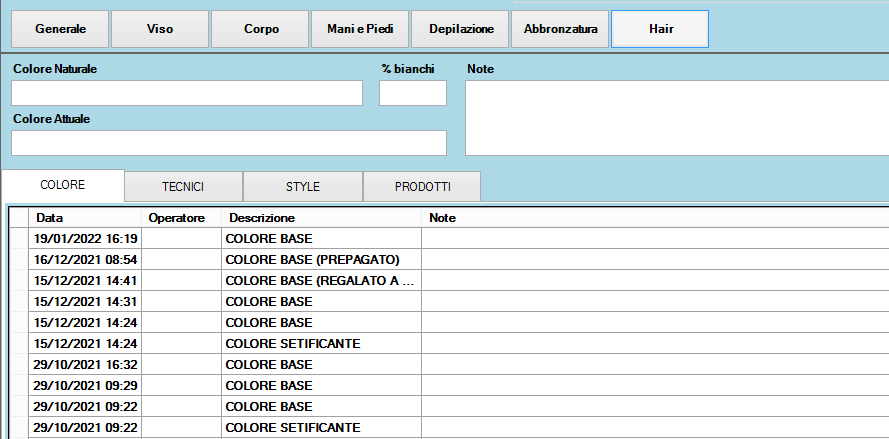Show the PRODOTTI sub-tab
889x439 pixels.
click(422, 187)
